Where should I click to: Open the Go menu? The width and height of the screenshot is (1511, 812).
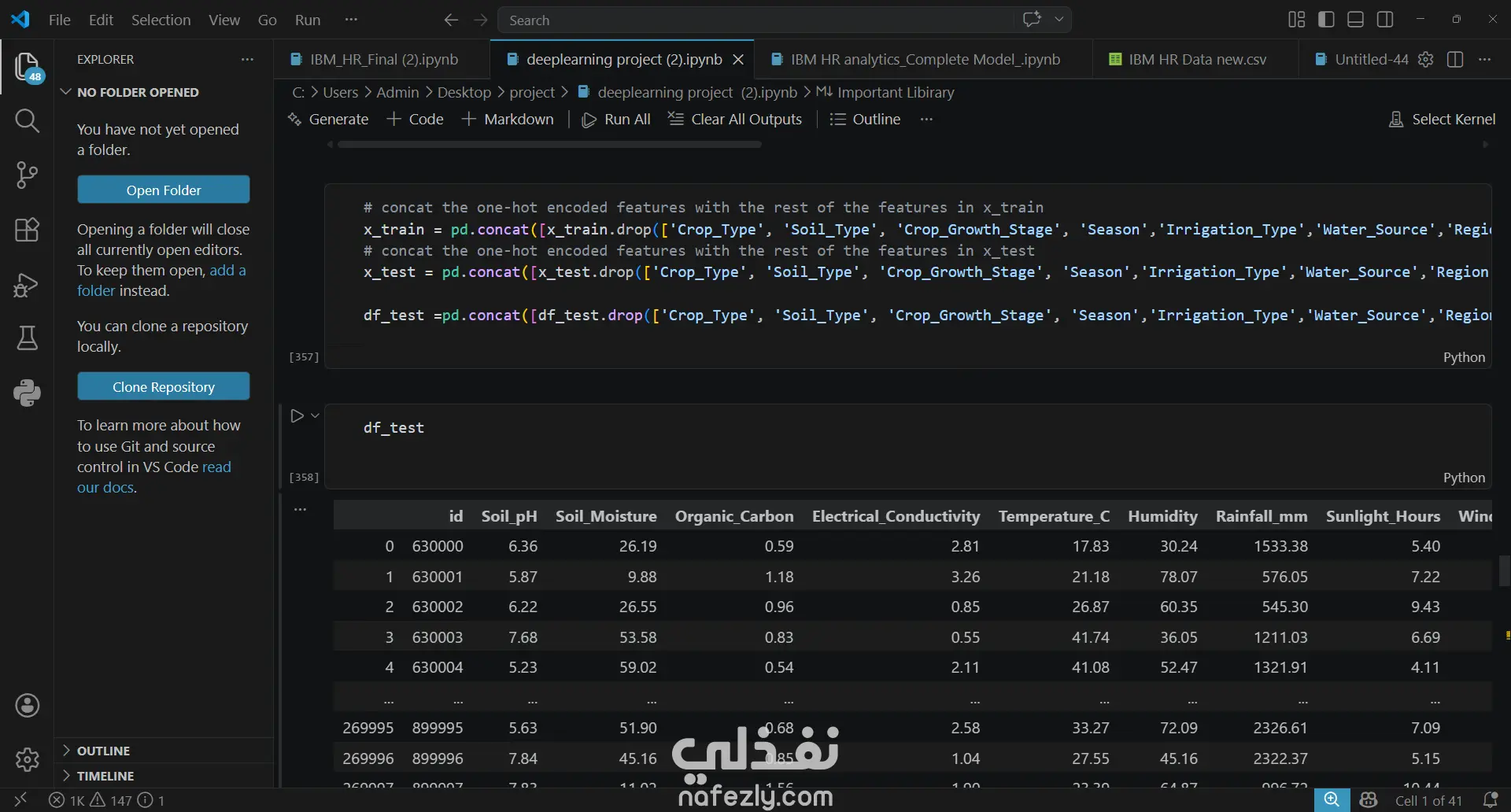(x=268, y=20)
